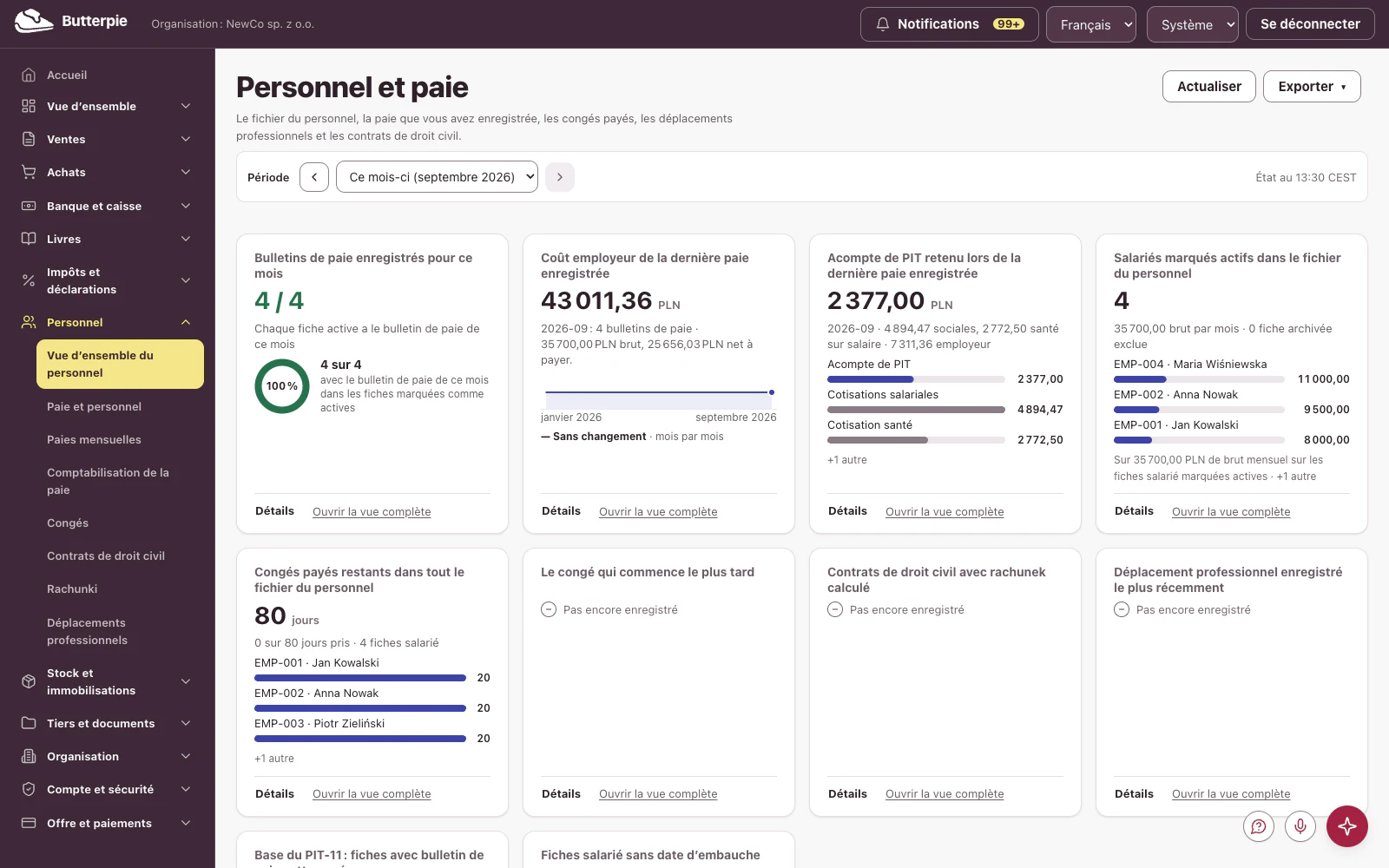
Task: Click the Stock et immobilisations cube icon
Action: click(x=29, y=681)
